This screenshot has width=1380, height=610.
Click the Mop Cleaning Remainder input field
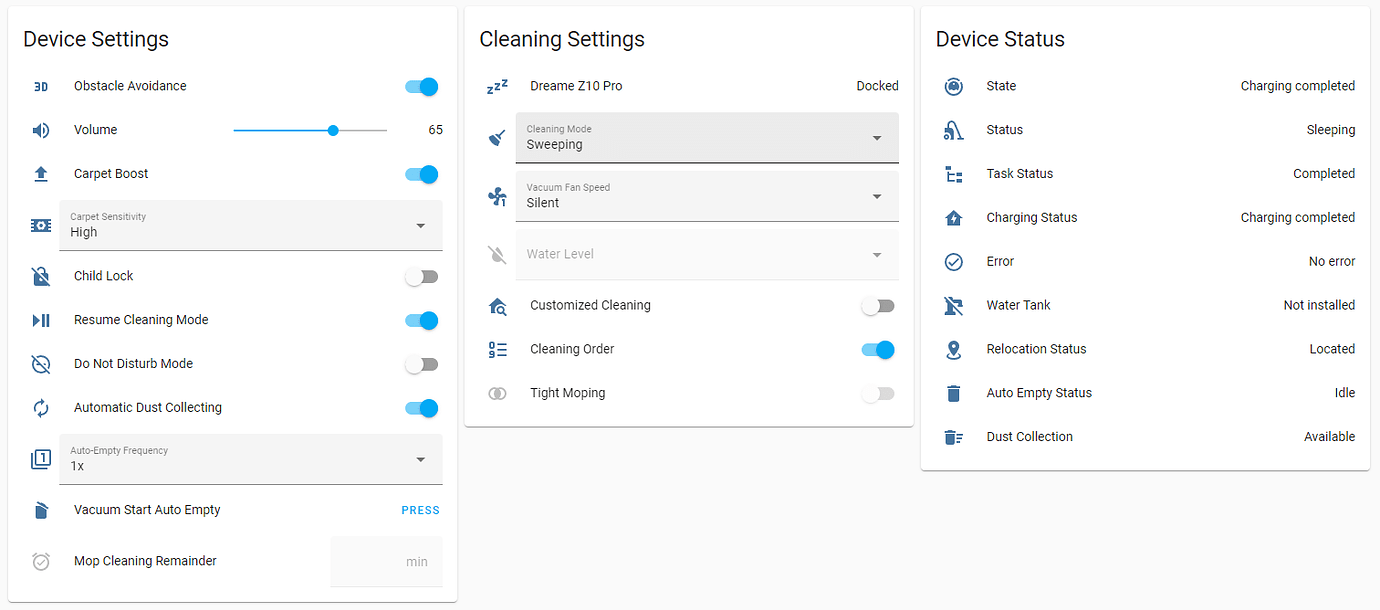[386, 561]
